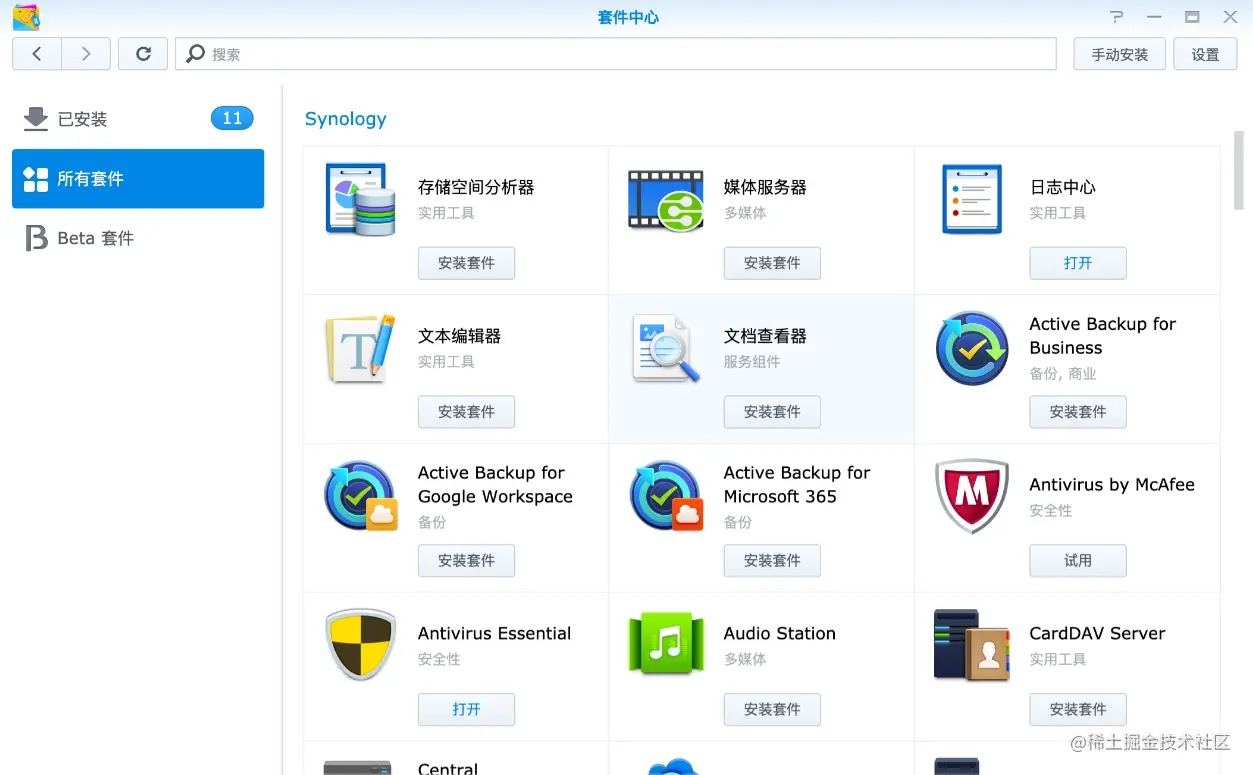Open 日志中心 with the 打开 button
This screenshot has width=1253, height=775.
click(x=1078, y=263)
